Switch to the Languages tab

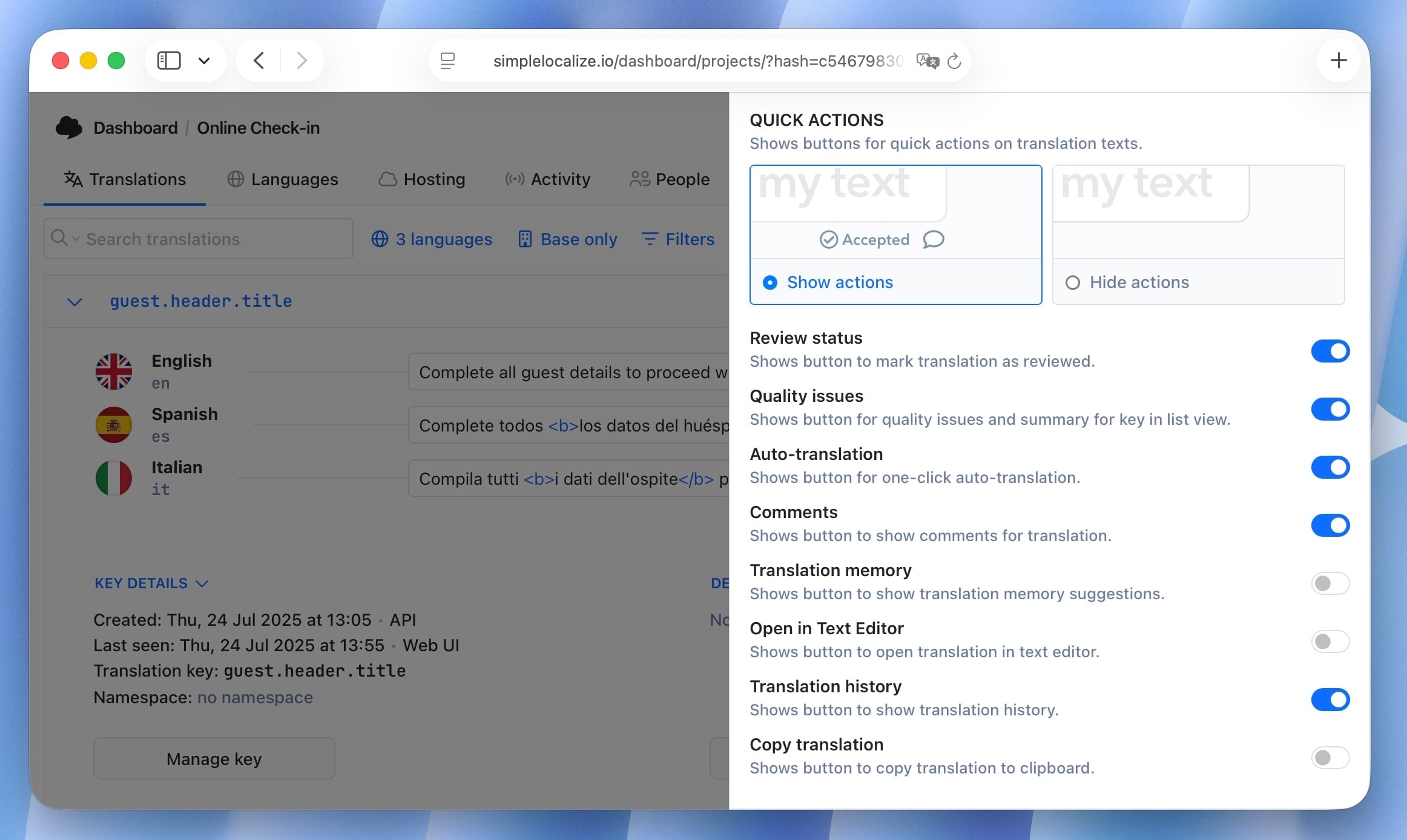pyautogui.click(x=295, y=179)
